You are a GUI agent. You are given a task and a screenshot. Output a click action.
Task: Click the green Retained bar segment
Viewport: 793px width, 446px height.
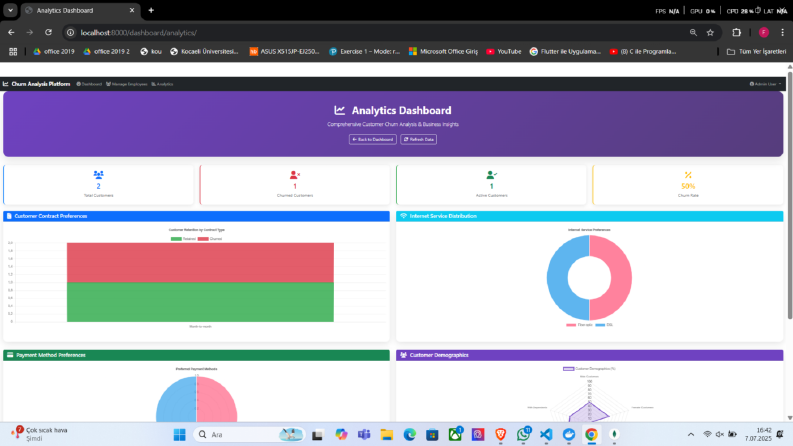200,302
